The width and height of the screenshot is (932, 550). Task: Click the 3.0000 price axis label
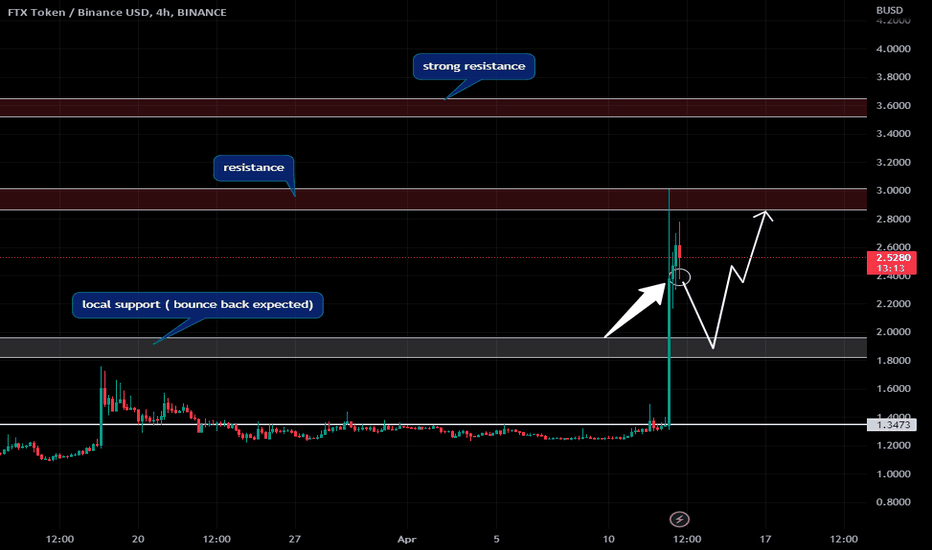coord(893,190)
